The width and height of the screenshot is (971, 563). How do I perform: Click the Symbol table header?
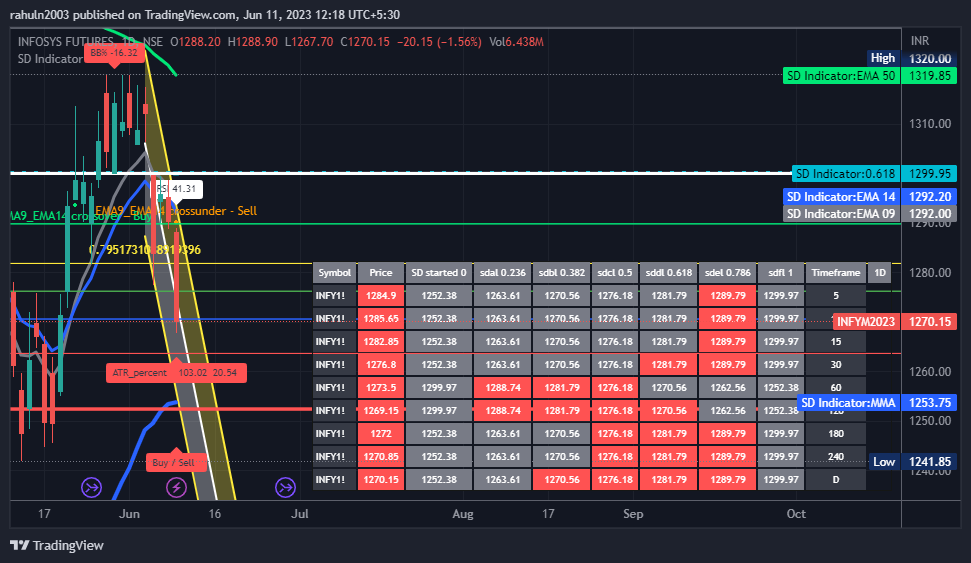[x=334, y=273]
